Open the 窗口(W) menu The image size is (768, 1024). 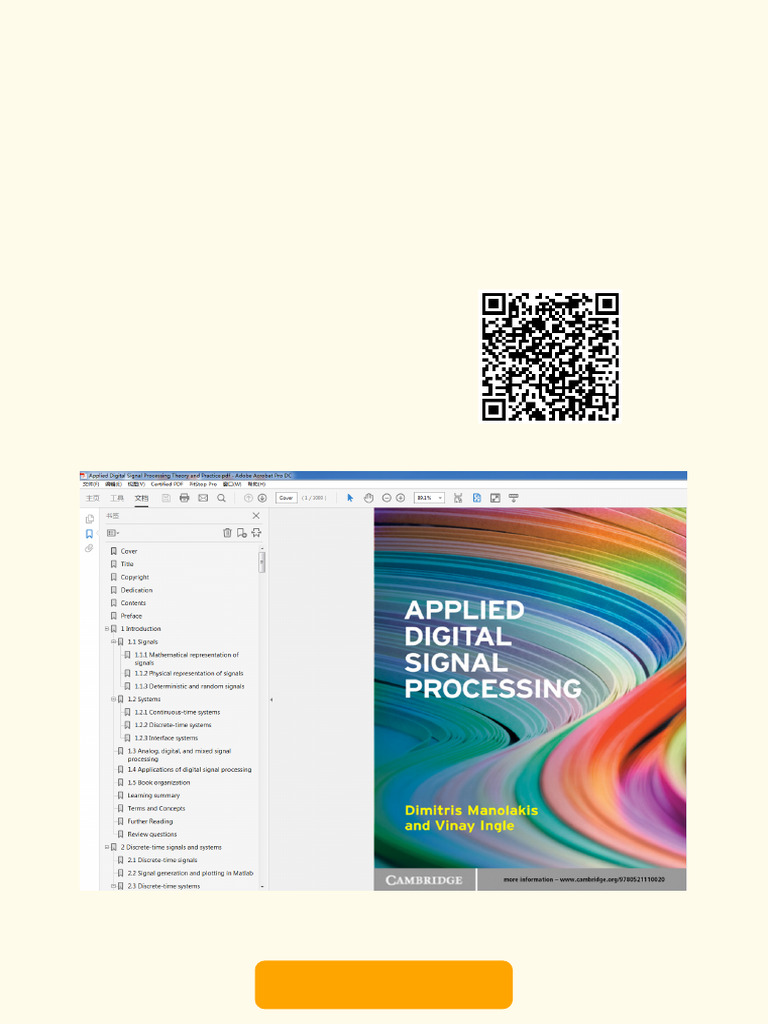232,485
